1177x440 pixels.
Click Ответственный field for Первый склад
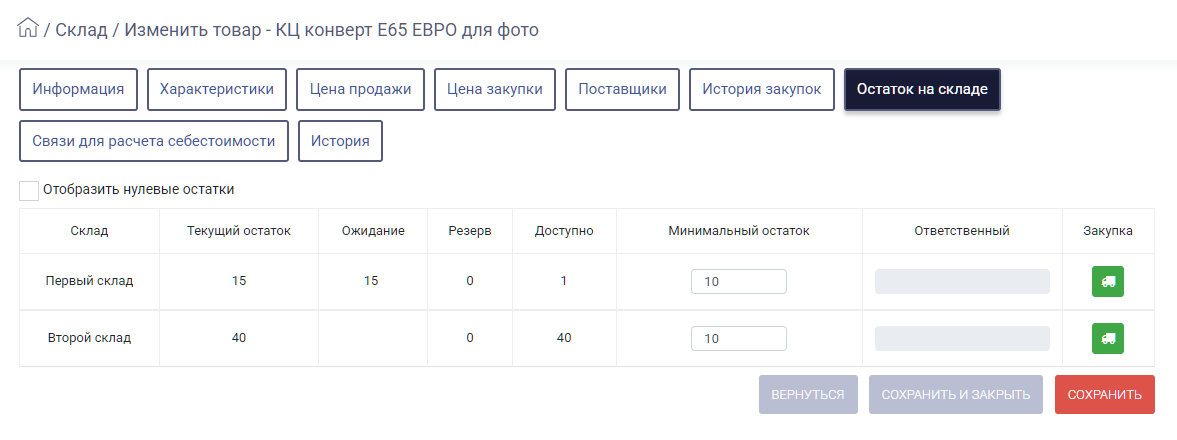(x=962, y=282)
